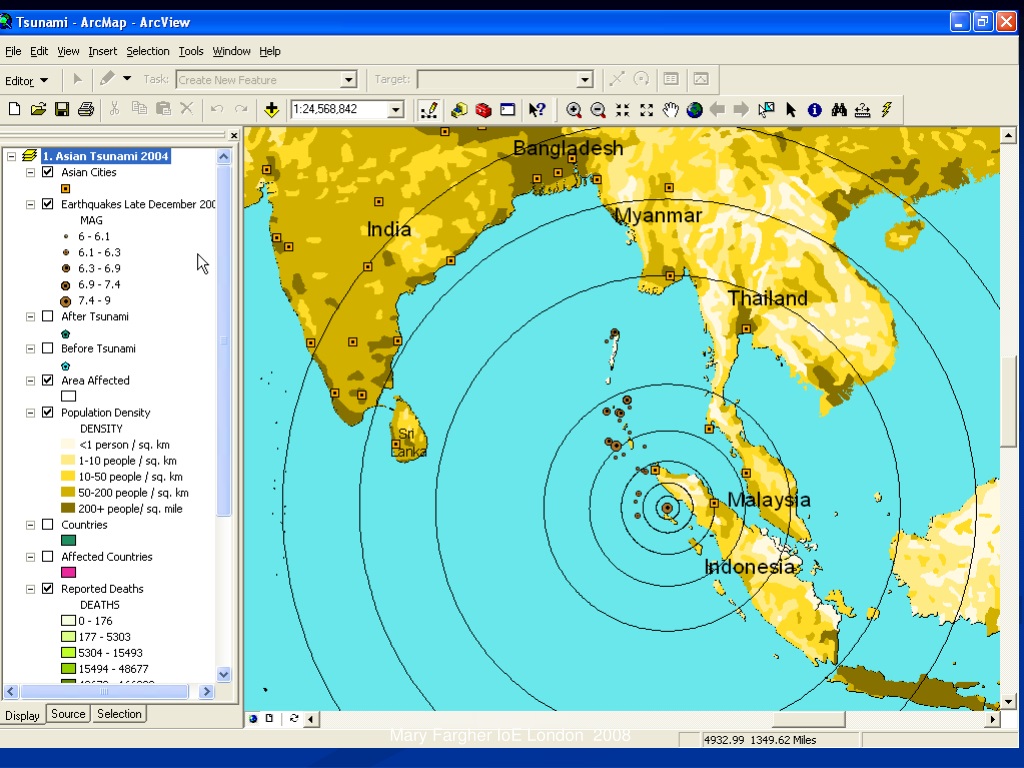Open Find with the binoculars icon
Screen dimensions: 1024x768
[x=839, y=110]
